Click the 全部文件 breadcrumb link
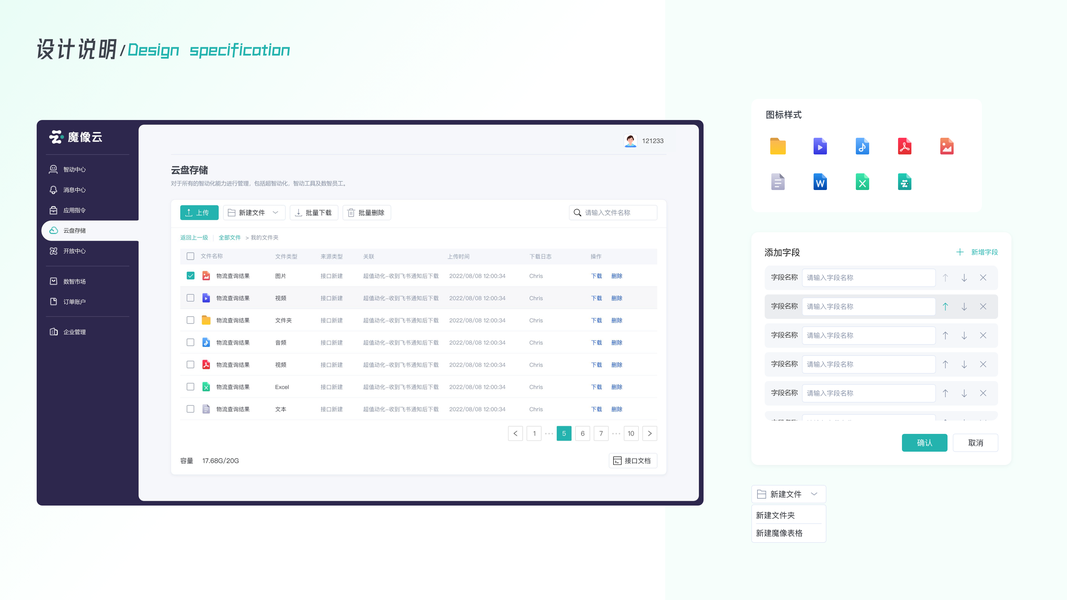1067x600 pixels. 229,237
